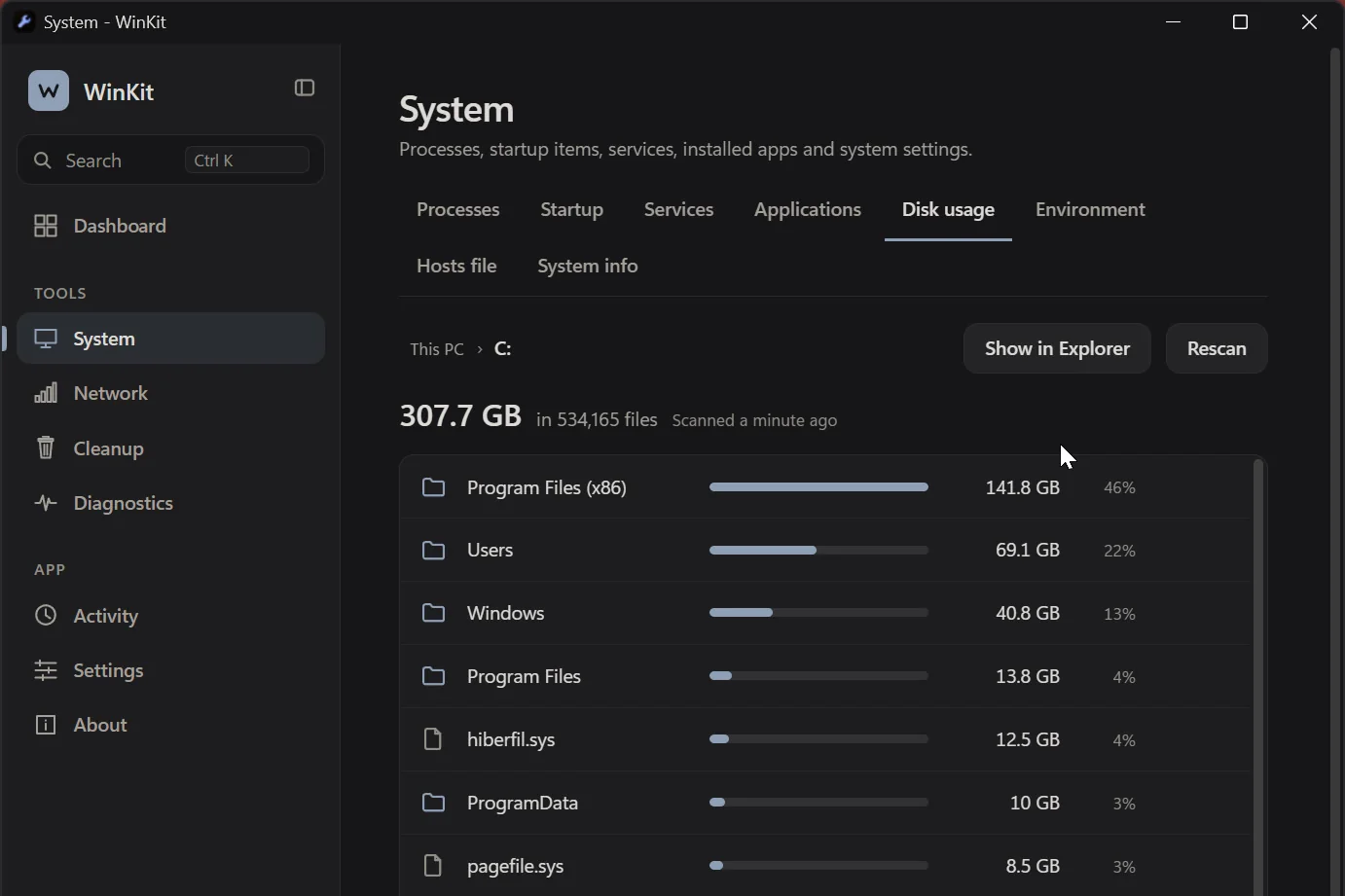Go to This PC in breadcrumb
The width and height of the screenshot is (1345, 896).
click(x=437, y=349)
